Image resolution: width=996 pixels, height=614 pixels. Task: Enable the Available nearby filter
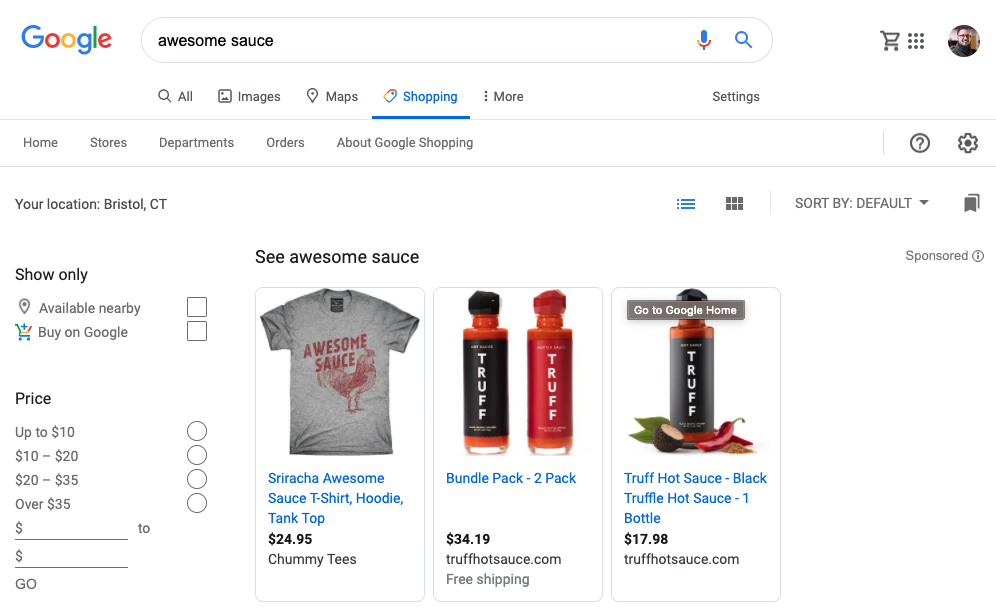pyautogui.click(x=197, y=307)
